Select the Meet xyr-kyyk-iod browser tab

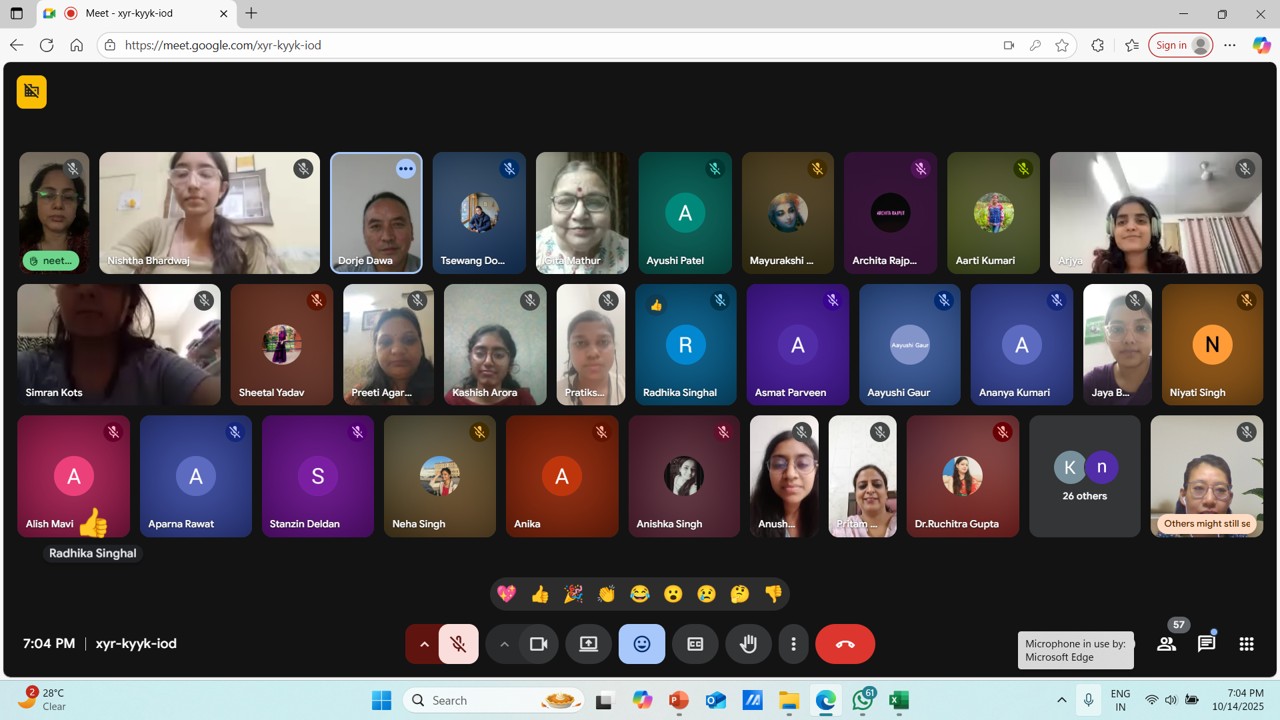[x=135, y=13]
